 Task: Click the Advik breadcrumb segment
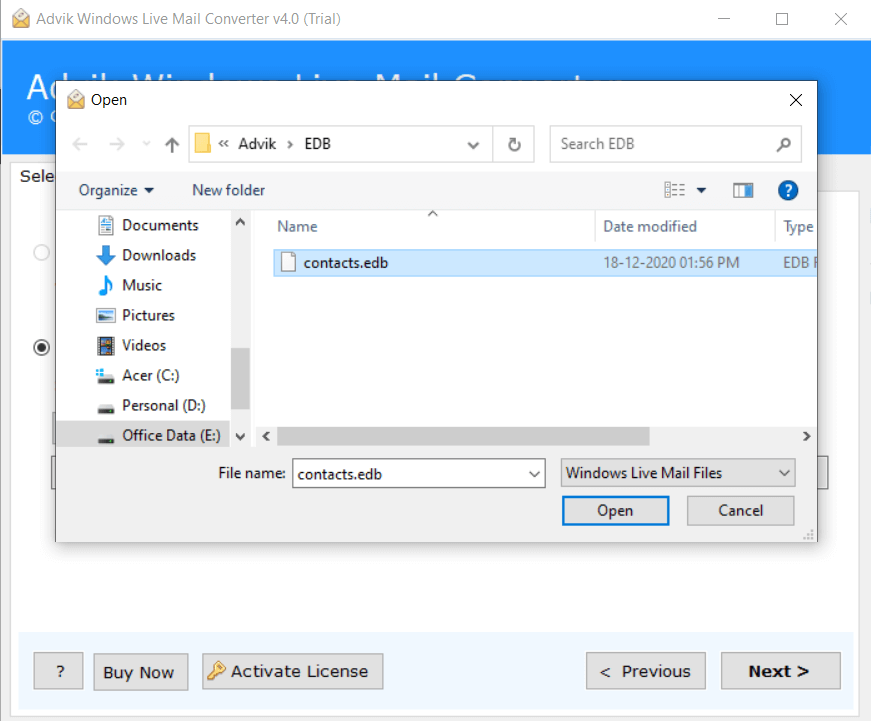click(257, 144)
